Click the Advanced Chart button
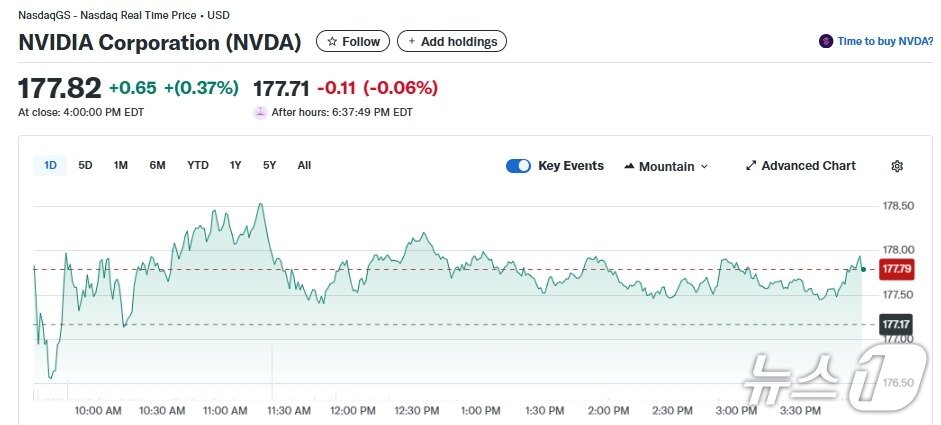Viewport: 941px width, 425px height. 808,166
